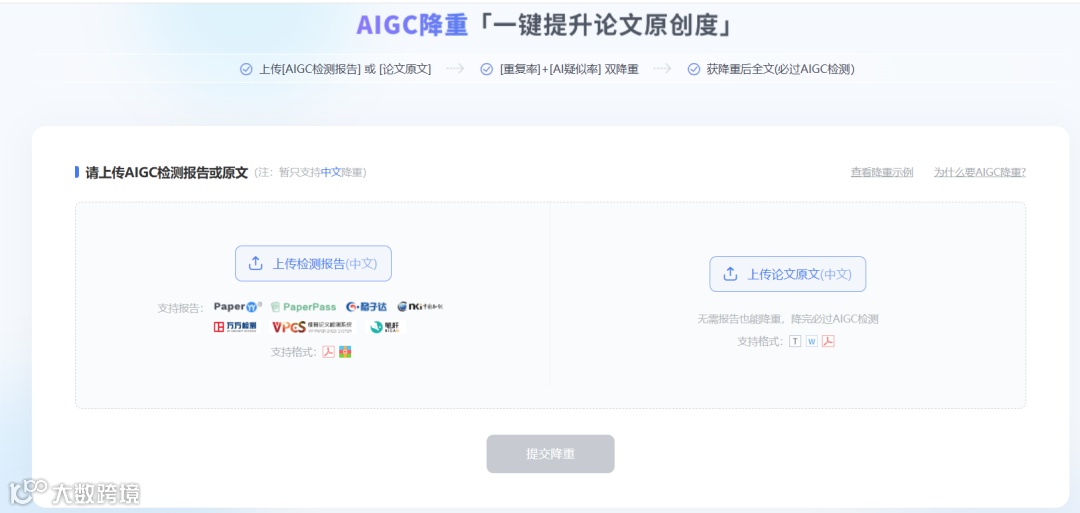Click the grey 提交降重 submit button

click(x=550, y=454)
